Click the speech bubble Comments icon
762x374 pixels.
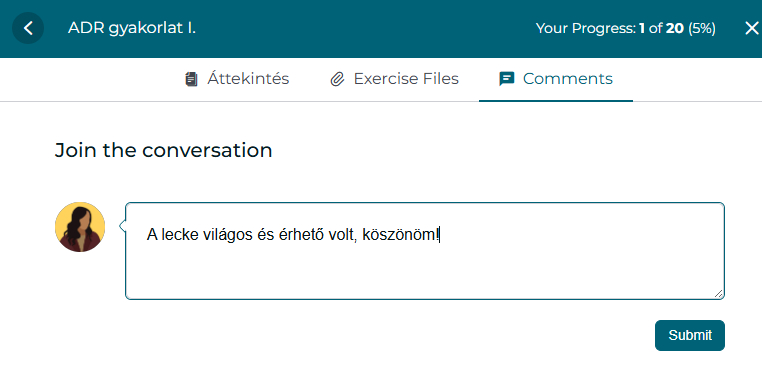[x=507, y=79]
